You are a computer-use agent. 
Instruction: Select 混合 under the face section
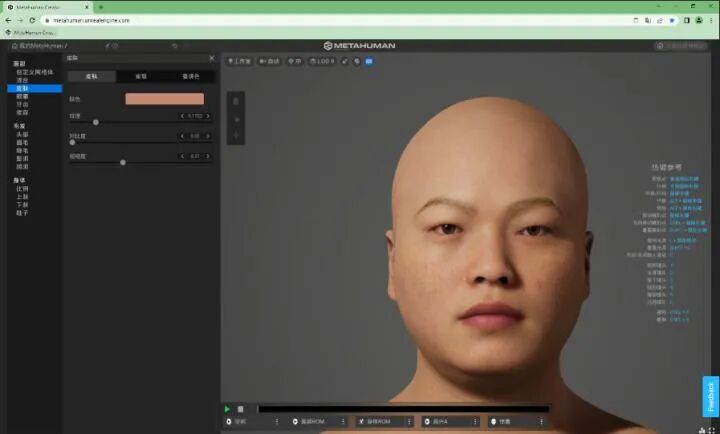22,80
